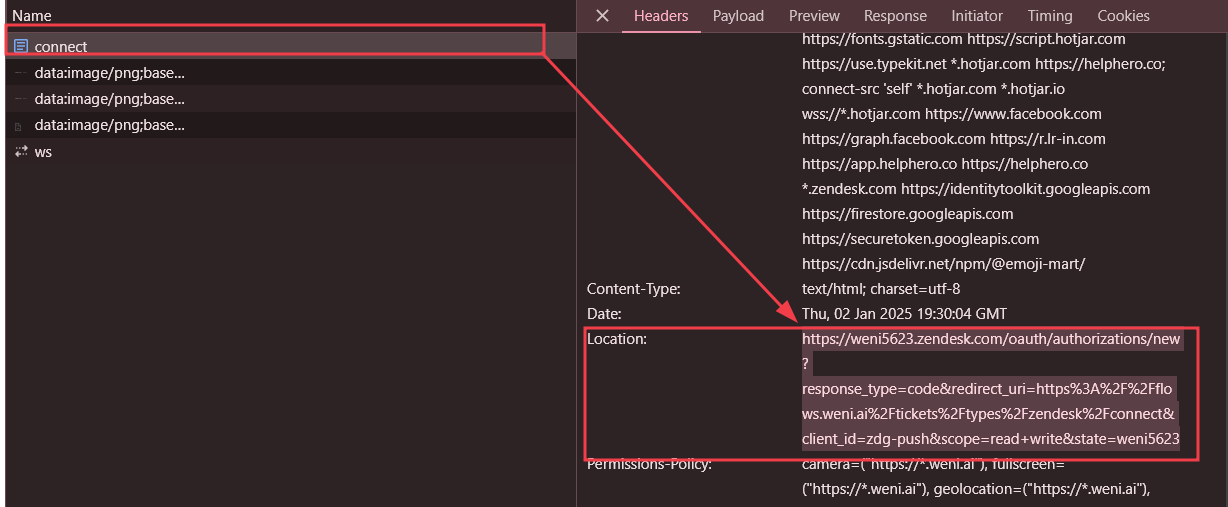Viewport: 1228px width, 507px height.
Task: Switch to the Headers tab
Action: [661, 16]
